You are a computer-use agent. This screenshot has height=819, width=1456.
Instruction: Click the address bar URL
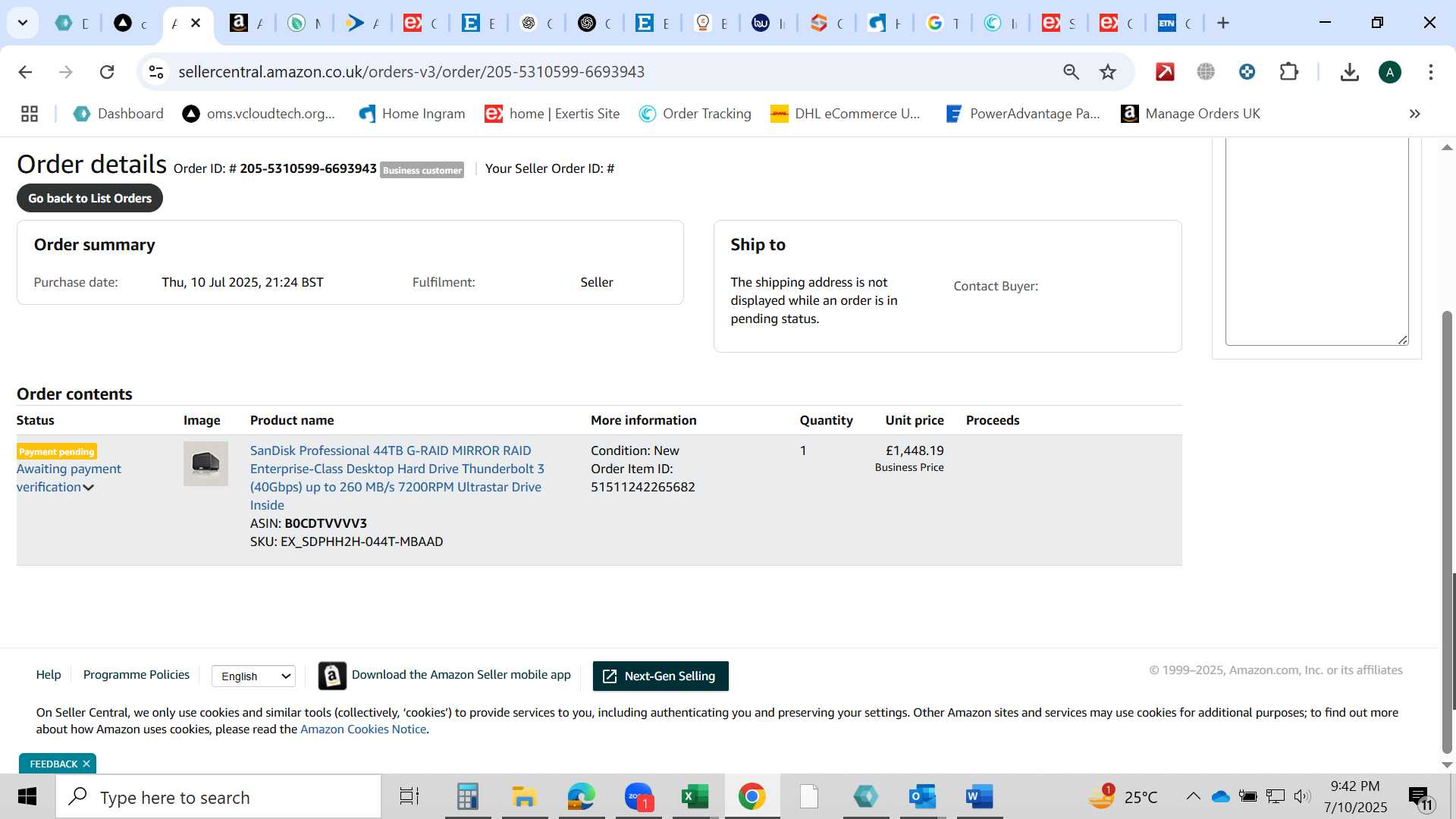pos(411,72)
